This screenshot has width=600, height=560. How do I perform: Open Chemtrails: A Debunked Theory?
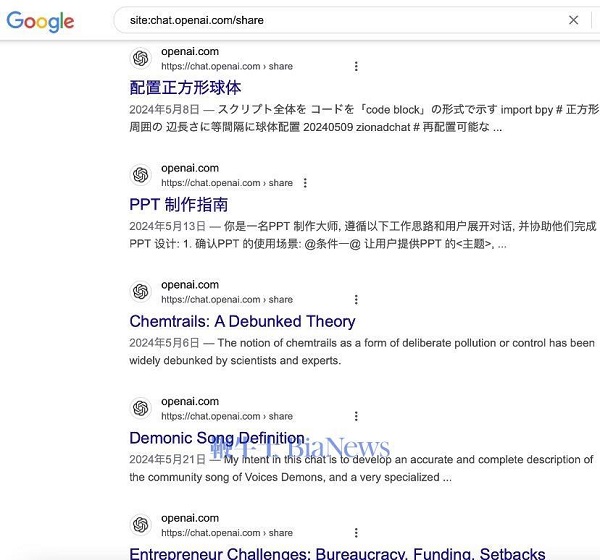pos(242,321)
